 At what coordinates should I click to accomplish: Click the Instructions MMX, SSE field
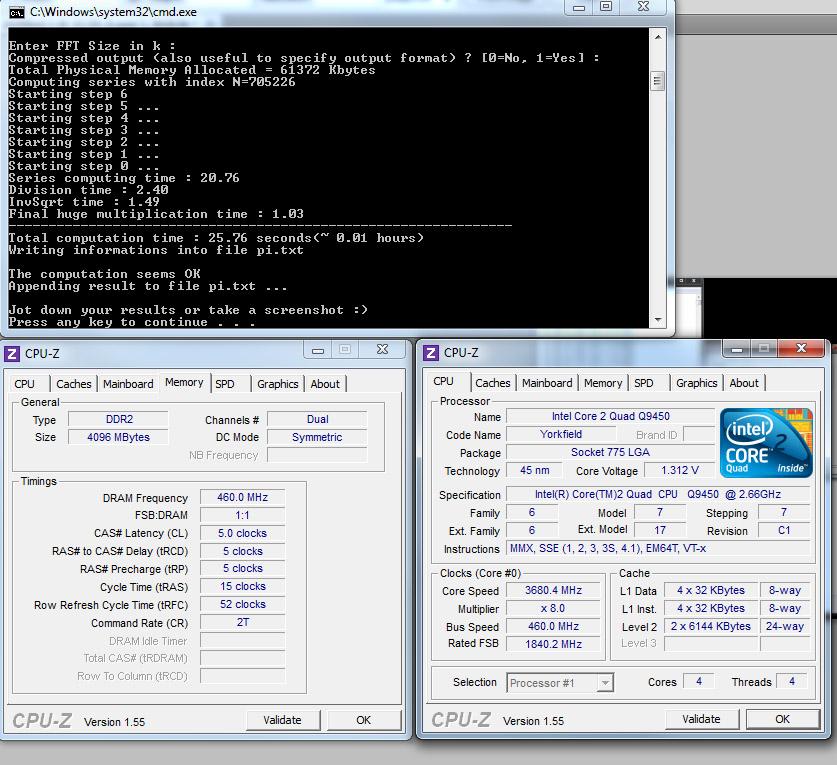658,548
